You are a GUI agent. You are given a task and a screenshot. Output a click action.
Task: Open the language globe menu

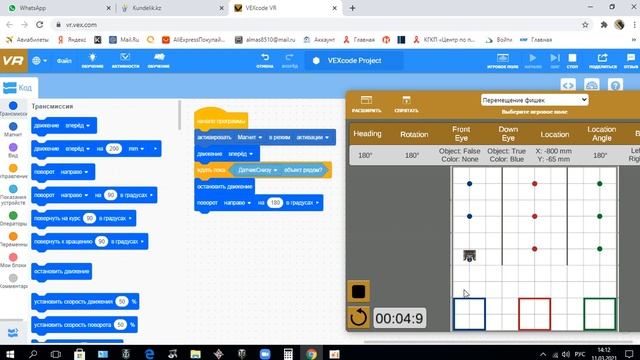tap(39, 61)
